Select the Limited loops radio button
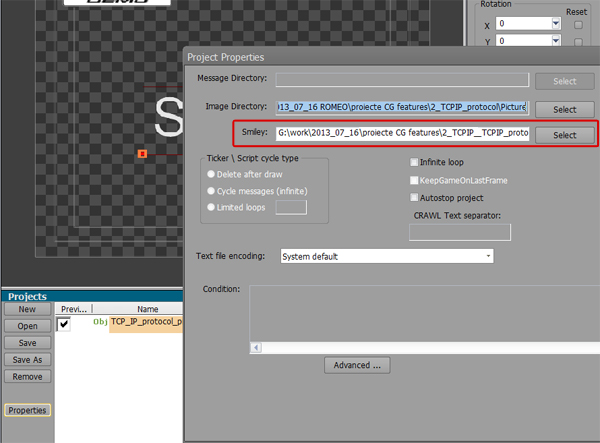This screenshot has height=443, width=600. [211, 207]
